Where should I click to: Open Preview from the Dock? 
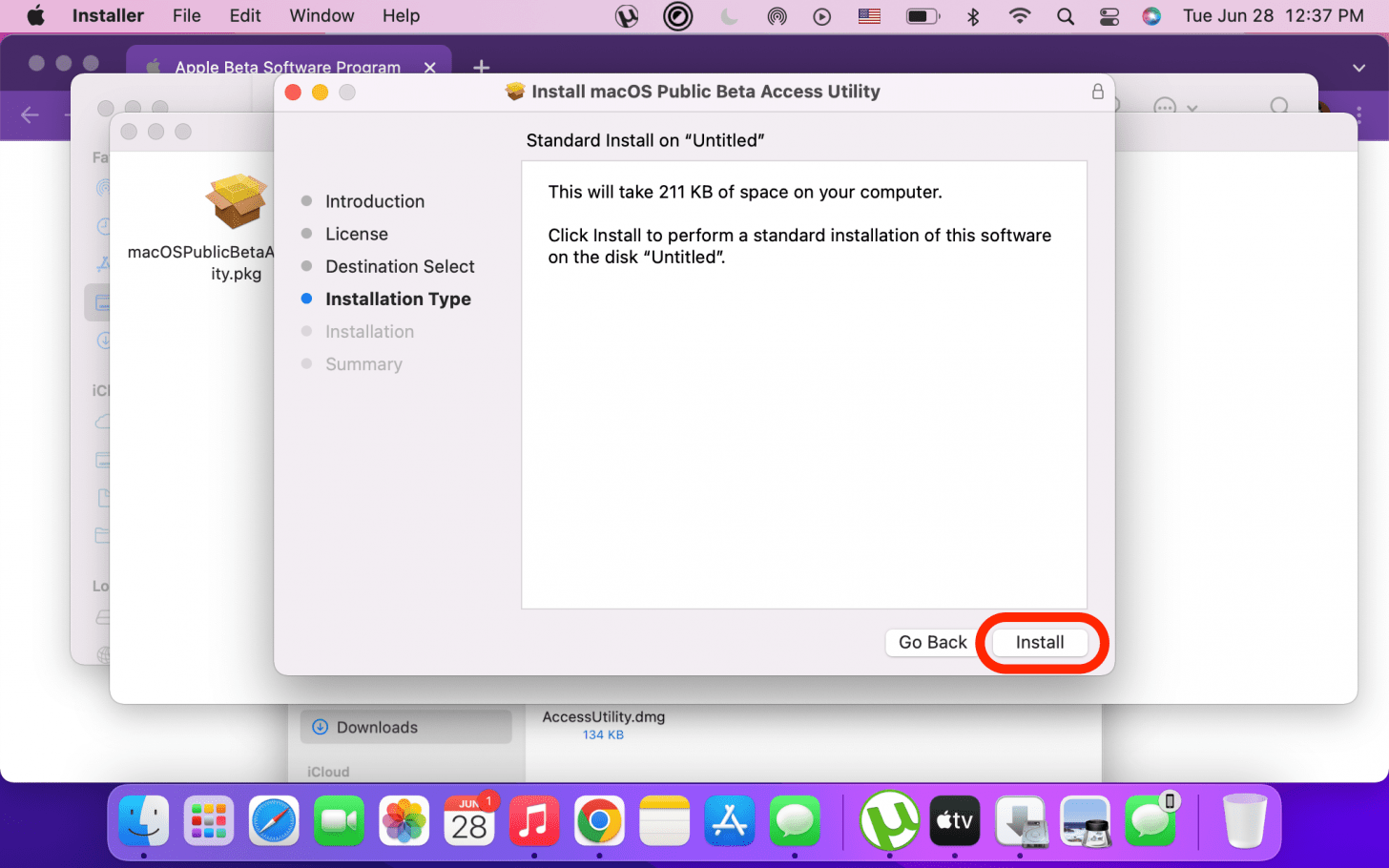(x=1086, y=821)
